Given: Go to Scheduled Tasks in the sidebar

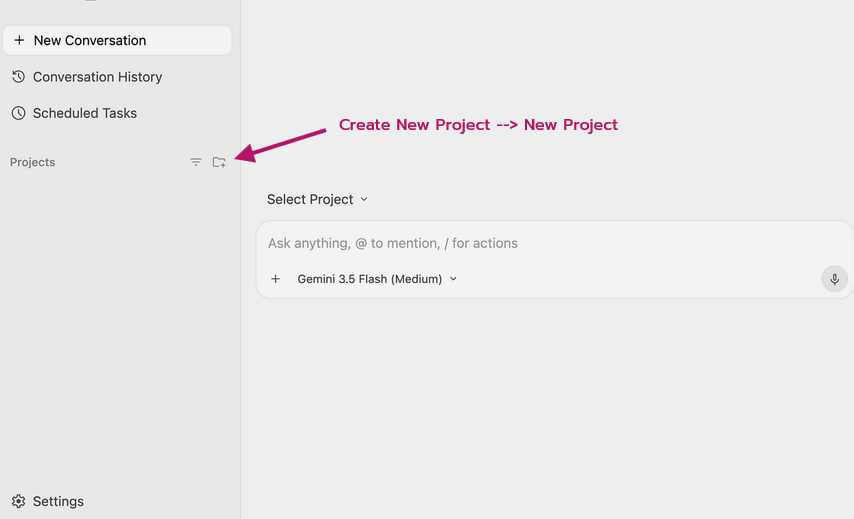Looking at the screenshot, I should (x=85, y=113).
